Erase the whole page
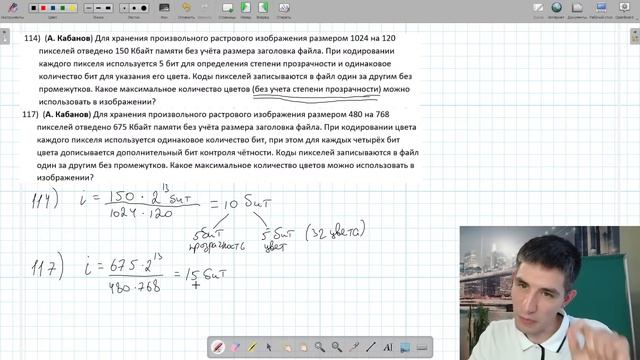 284,8
